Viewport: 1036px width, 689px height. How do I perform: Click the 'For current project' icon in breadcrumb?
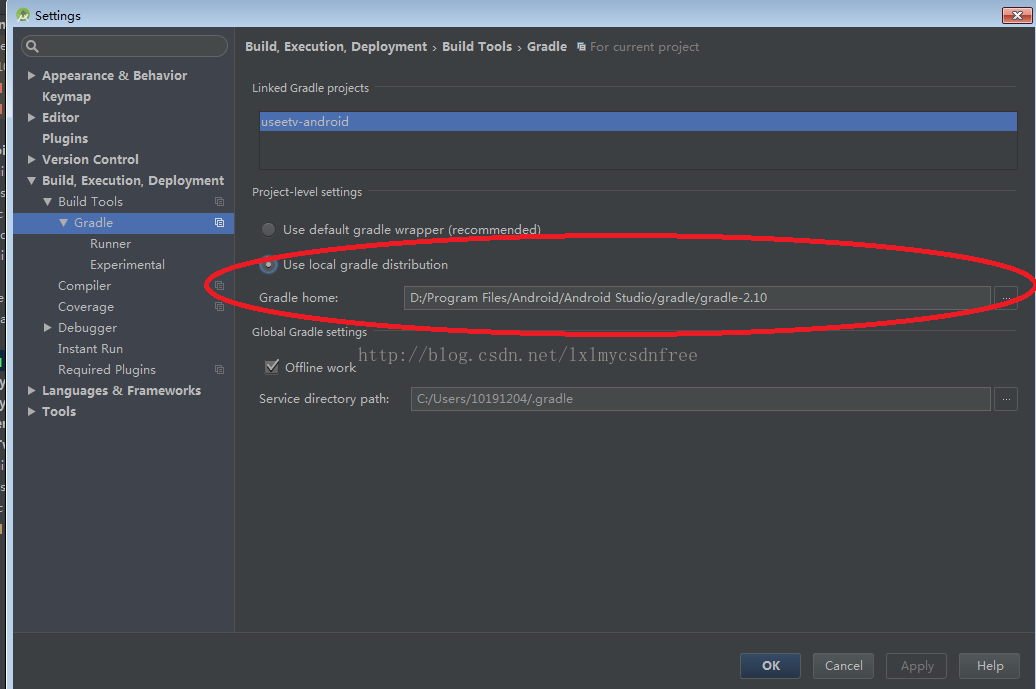[581, 47]
